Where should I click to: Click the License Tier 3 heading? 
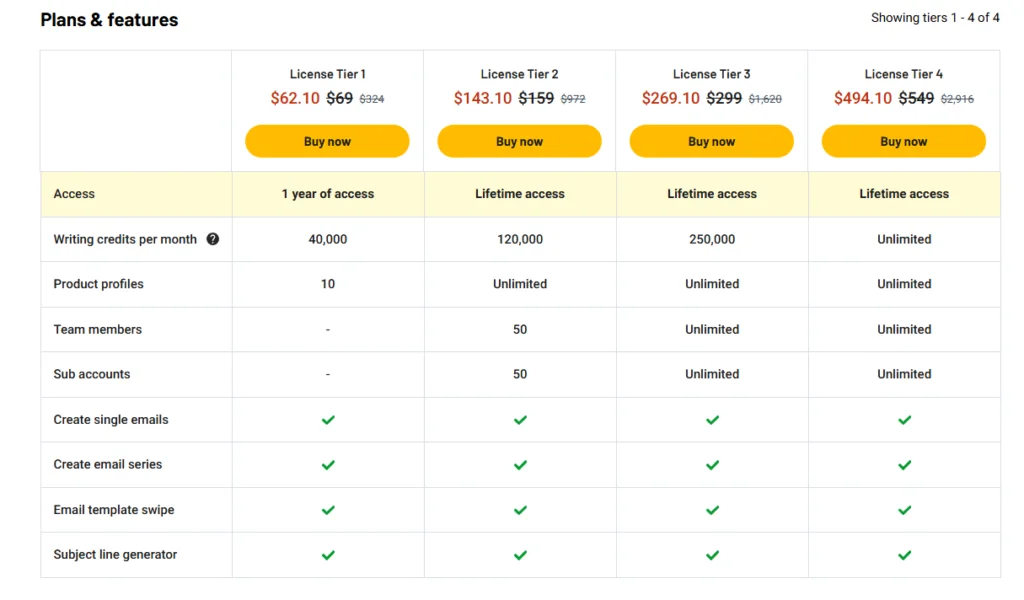click(x=712, y=74)
